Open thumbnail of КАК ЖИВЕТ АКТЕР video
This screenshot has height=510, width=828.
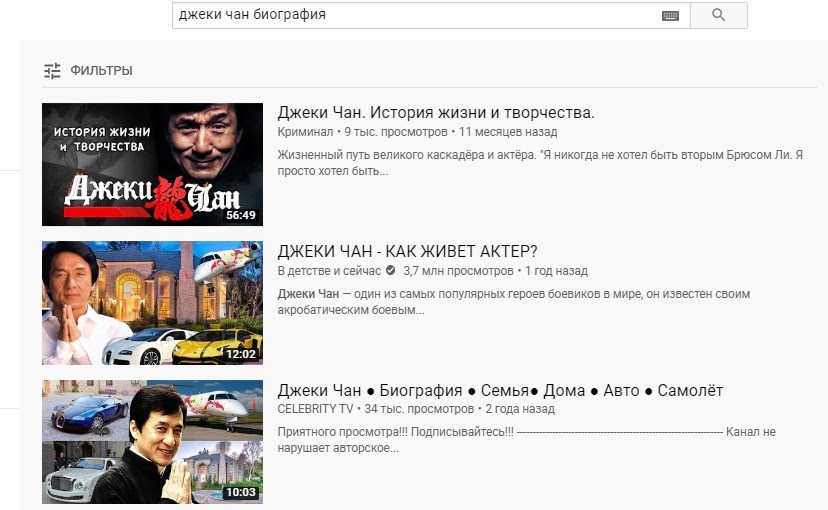click(152, 303)
